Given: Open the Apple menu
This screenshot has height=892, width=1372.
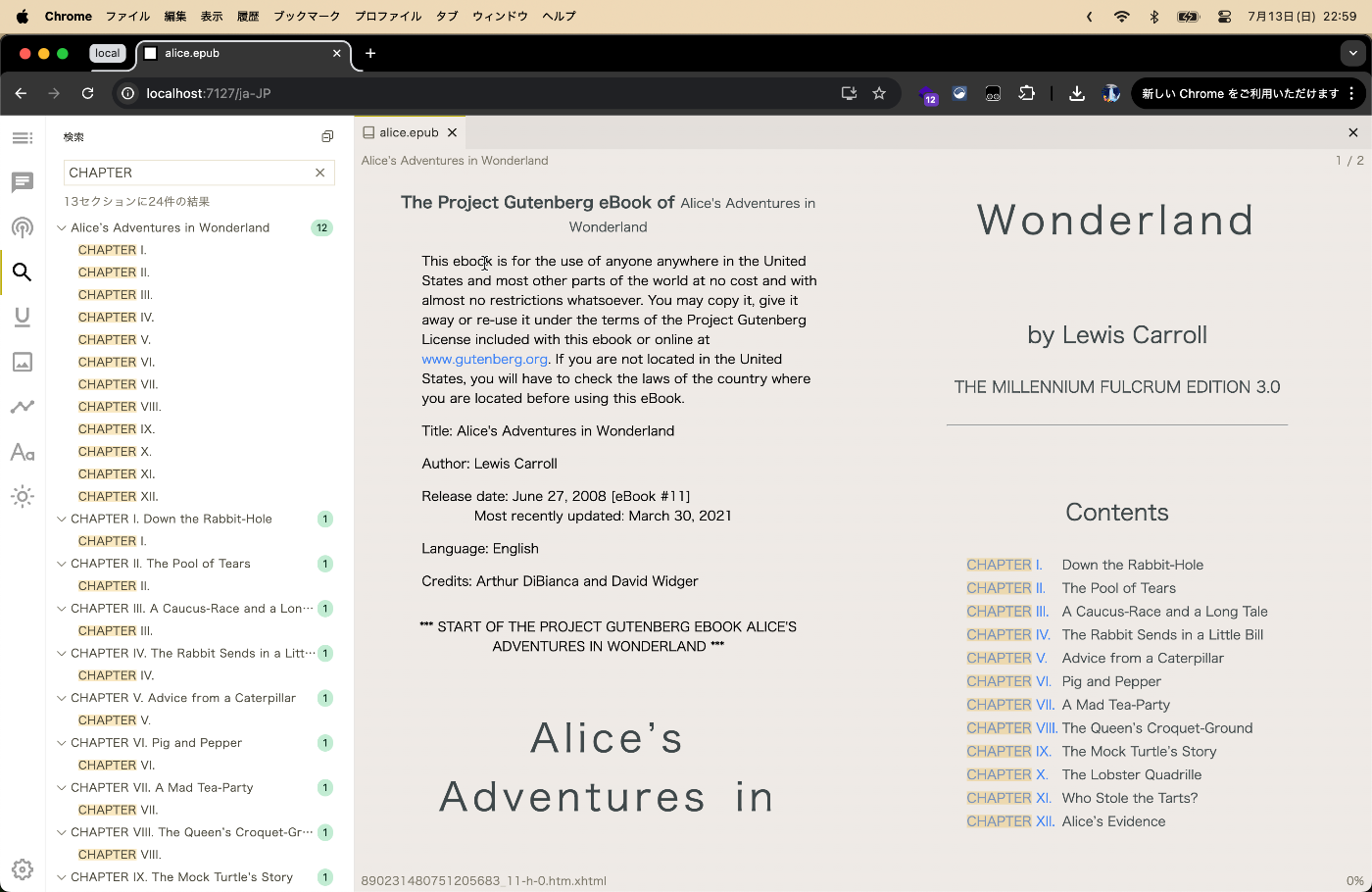Looking at the screenshot, I should pyautogui.click(x=23, y=17).
